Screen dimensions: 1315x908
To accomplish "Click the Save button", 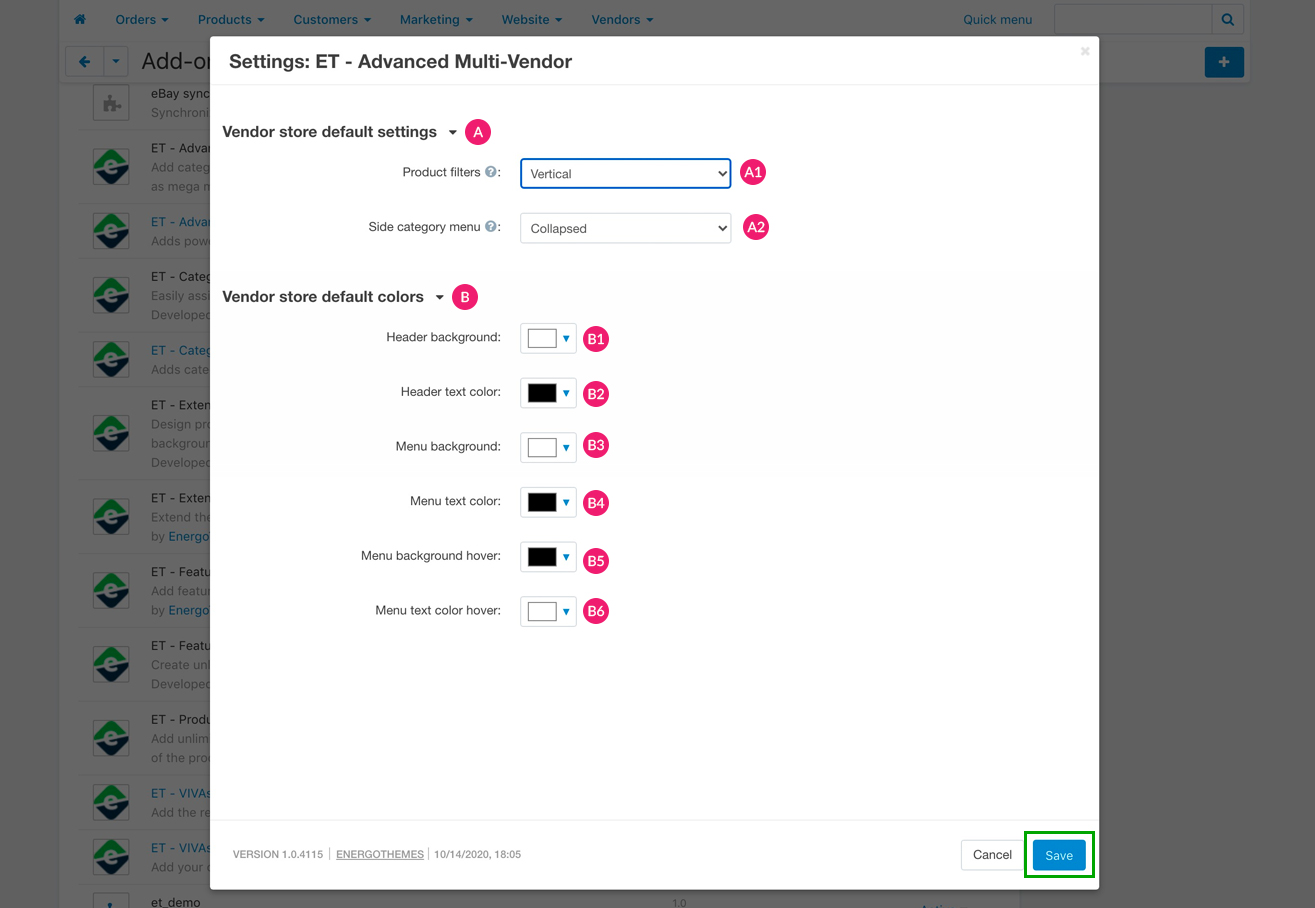I will coord(1059,855).
